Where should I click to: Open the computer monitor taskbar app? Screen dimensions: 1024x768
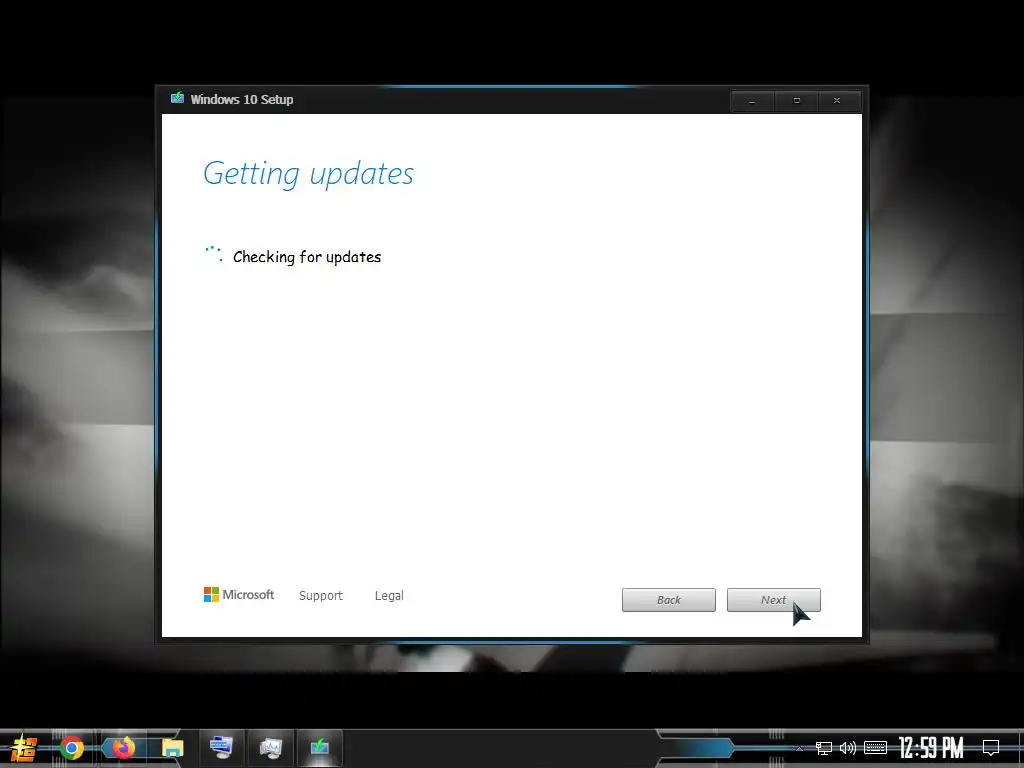221,746
